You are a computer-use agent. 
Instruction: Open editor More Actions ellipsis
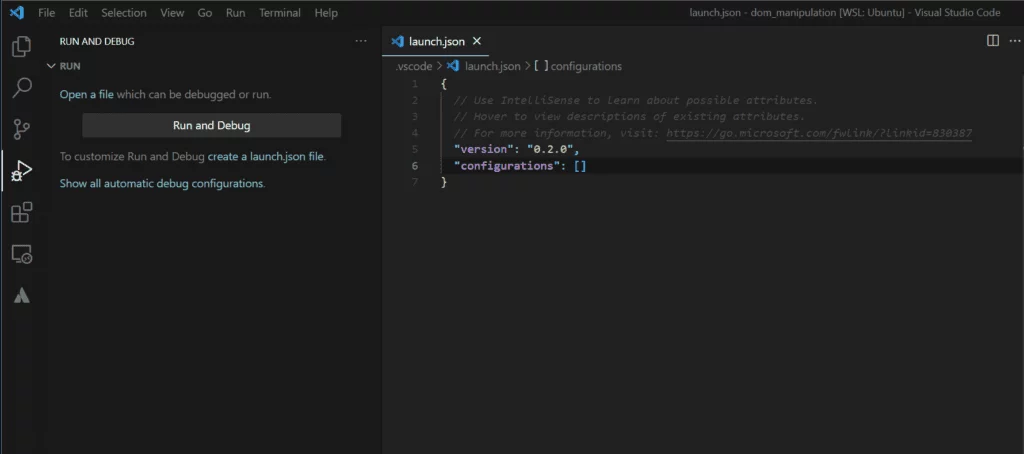(1014, 41)
